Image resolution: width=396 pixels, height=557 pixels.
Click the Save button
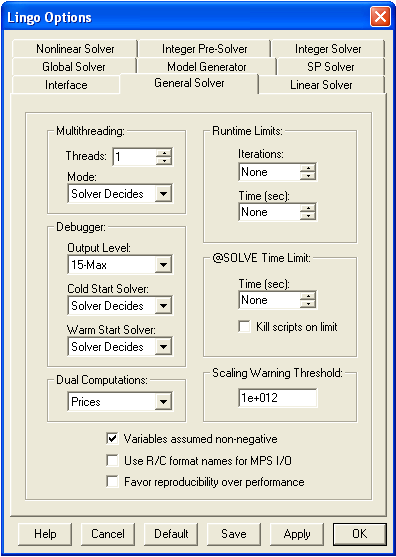tap(234, 534)
